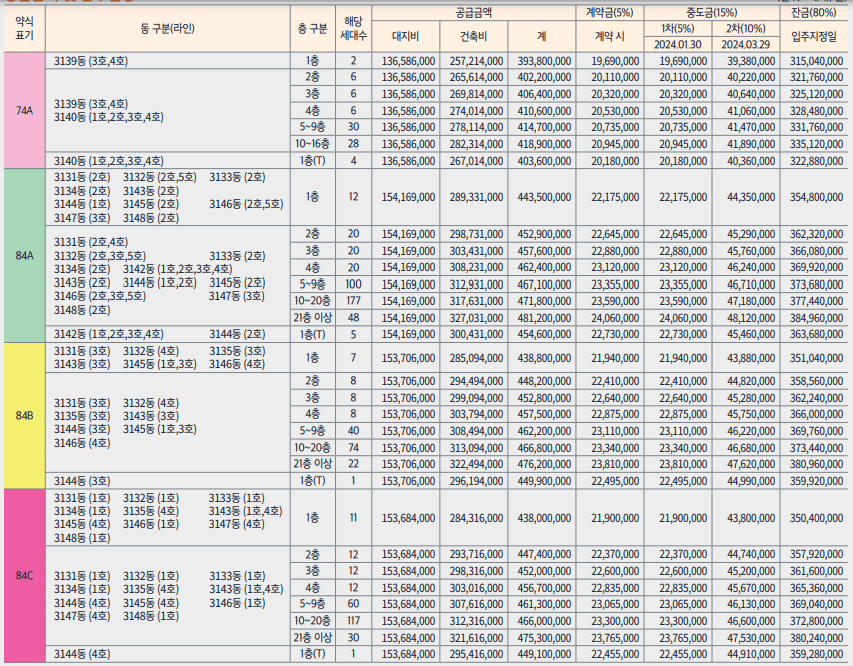Click total price 393,800,000
853x666 pixels.
point(544,61)
